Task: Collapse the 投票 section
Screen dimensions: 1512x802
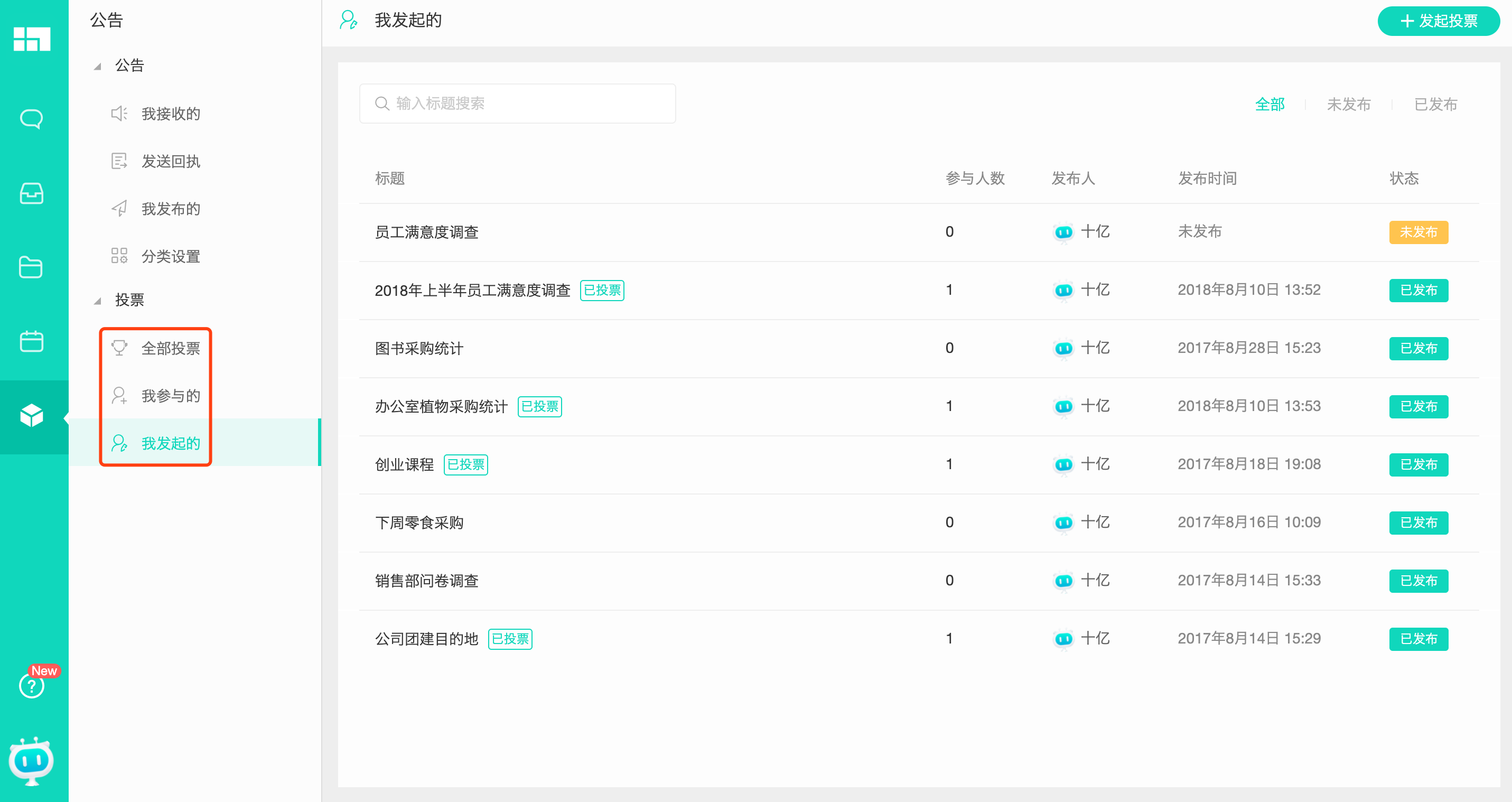Action: point(97,301)
